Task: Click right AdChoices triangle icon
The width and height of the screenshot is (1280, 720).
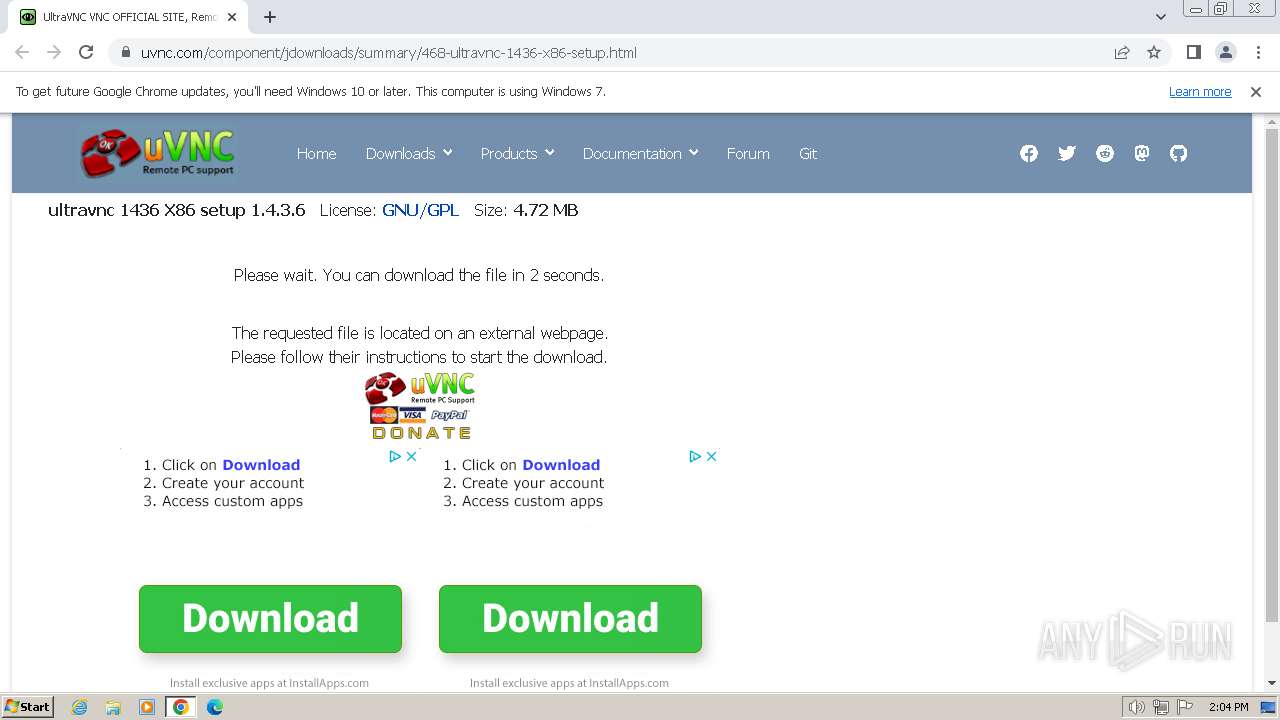Action: coord(695,456)
